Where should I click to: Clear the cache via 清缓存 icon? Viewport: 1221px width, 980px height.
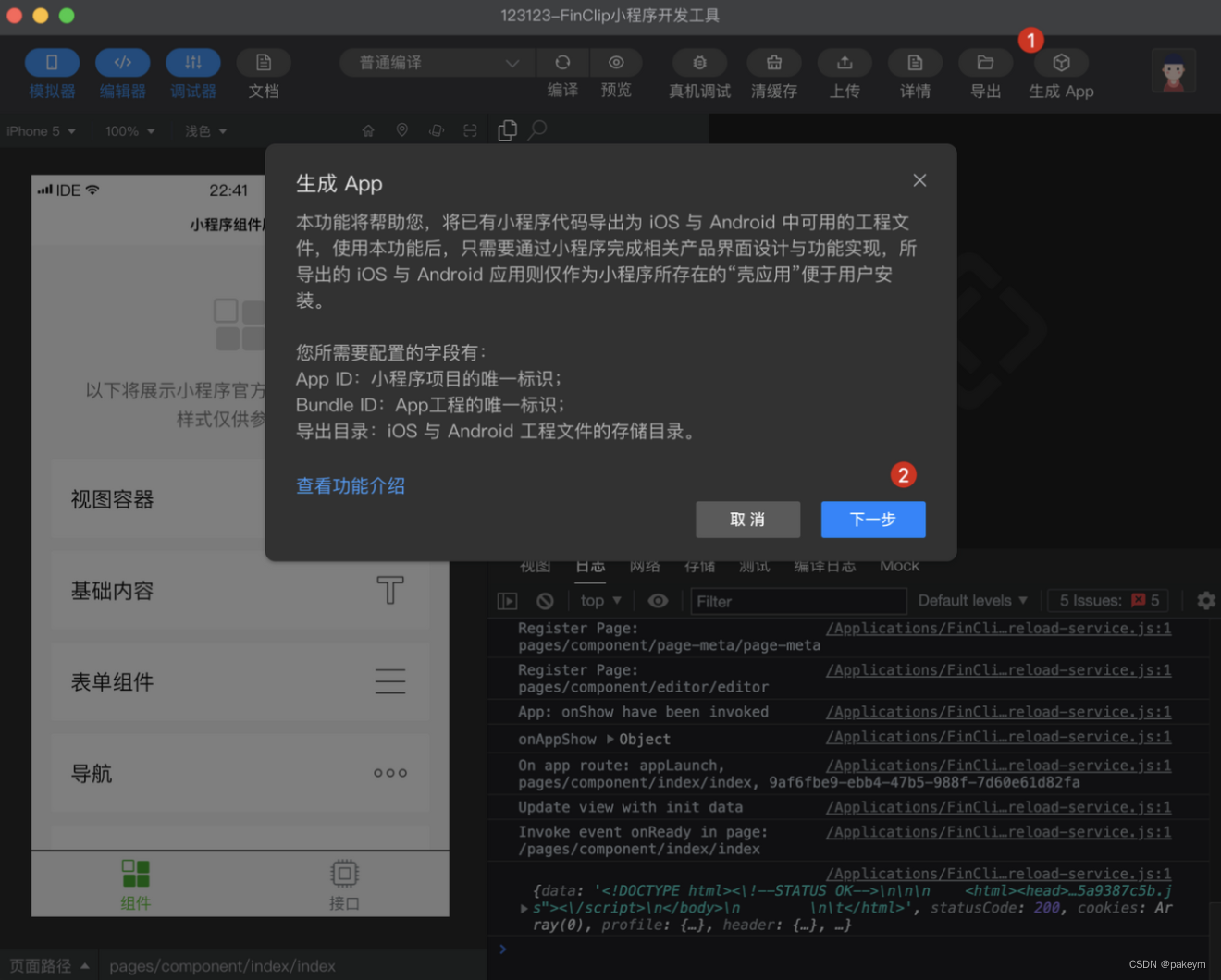774,62
